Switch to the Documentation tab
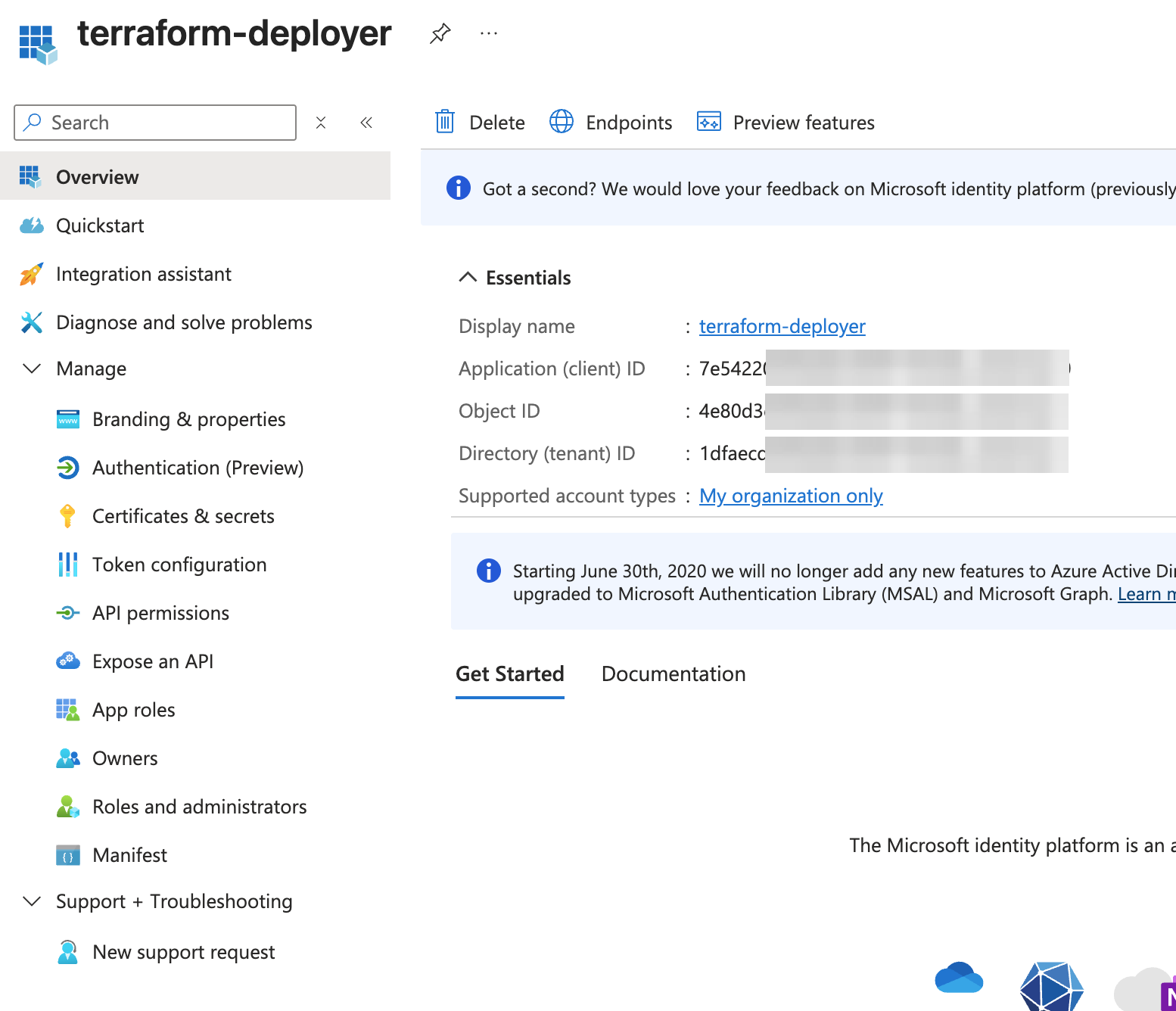The image size is (1176, 1011). [x=673, y=674]
